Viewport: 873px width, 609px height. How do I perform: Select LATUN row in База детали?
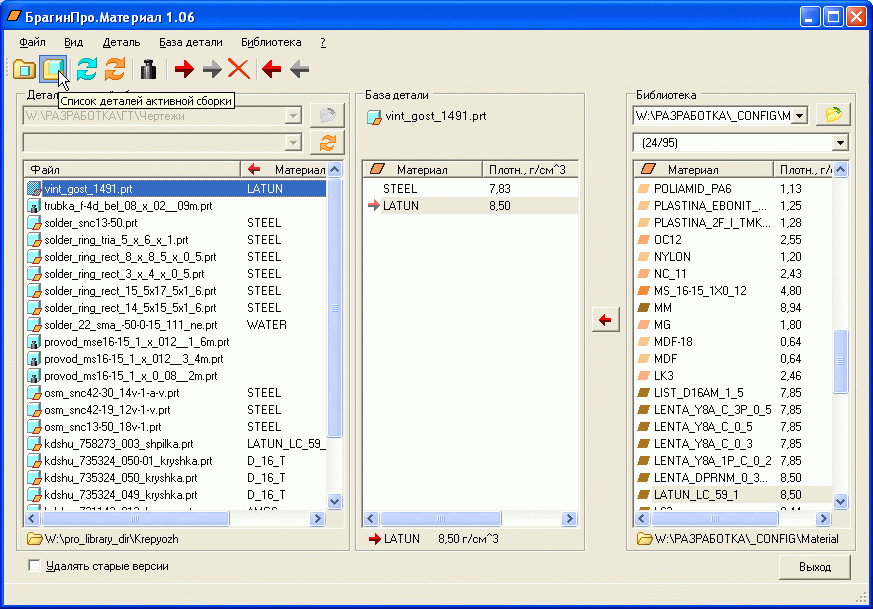(470, 206)
